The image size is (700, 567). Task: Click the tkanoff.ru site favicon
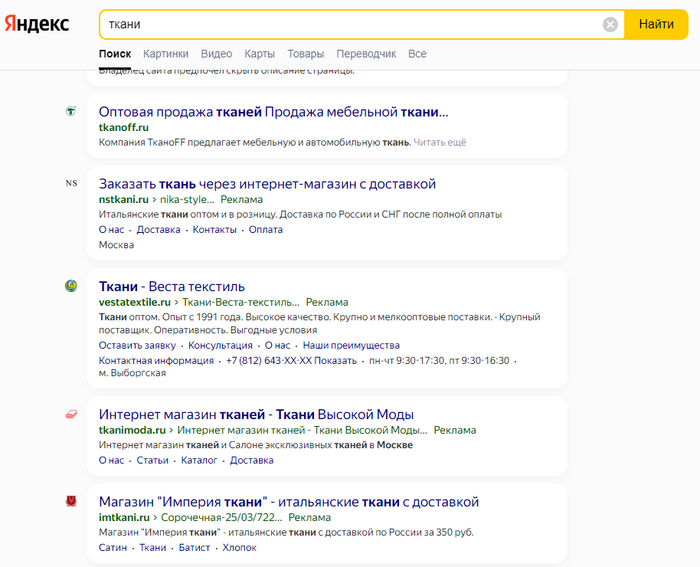(x=71, y=112)
